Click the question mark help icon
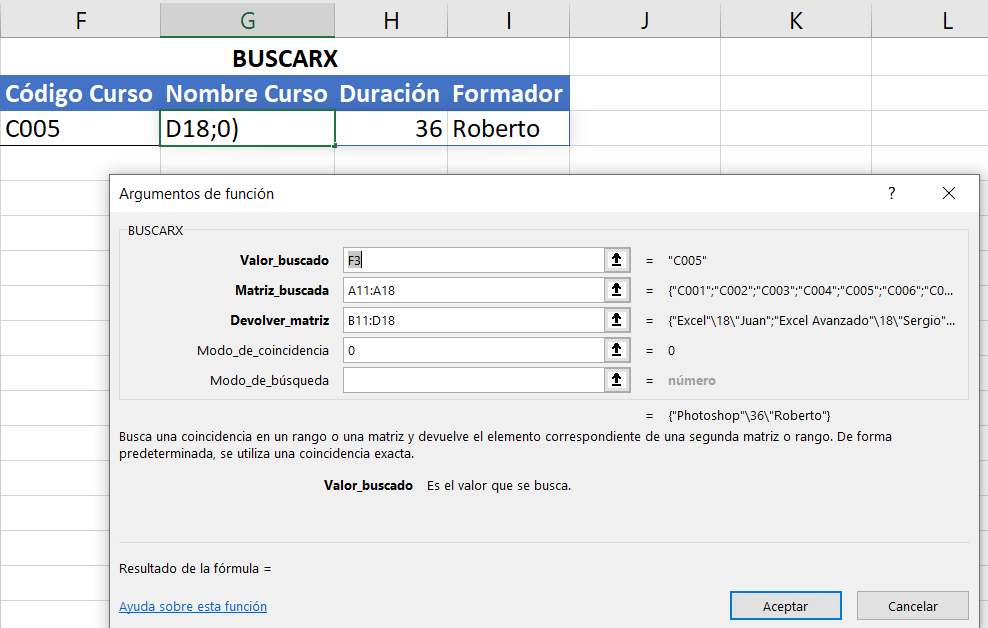988x628 pixels. pos(892,194)
